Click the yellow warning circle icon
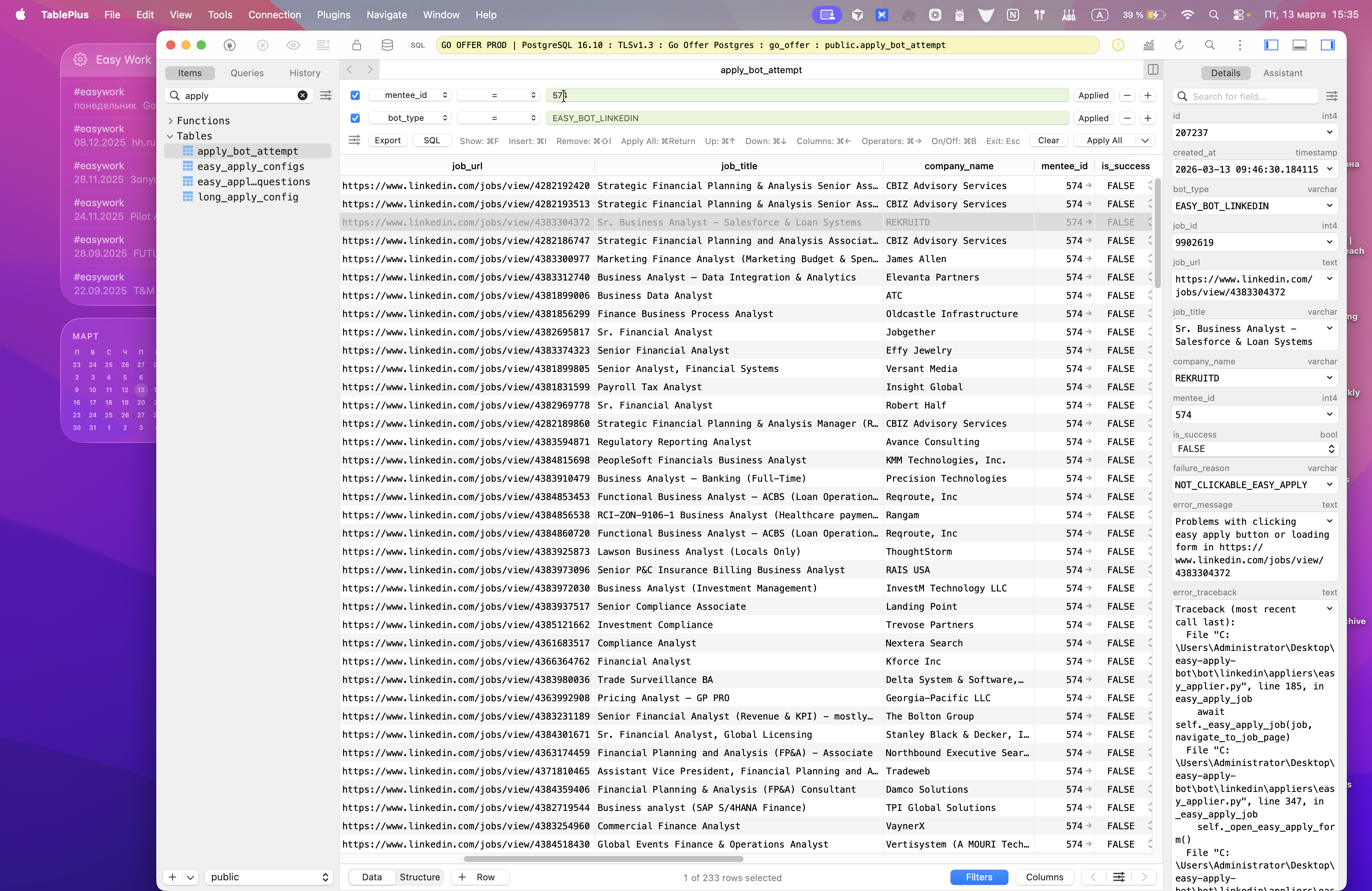This screenshot has height=891, width=1372. pyautogui.click(x=1118, y=45)
